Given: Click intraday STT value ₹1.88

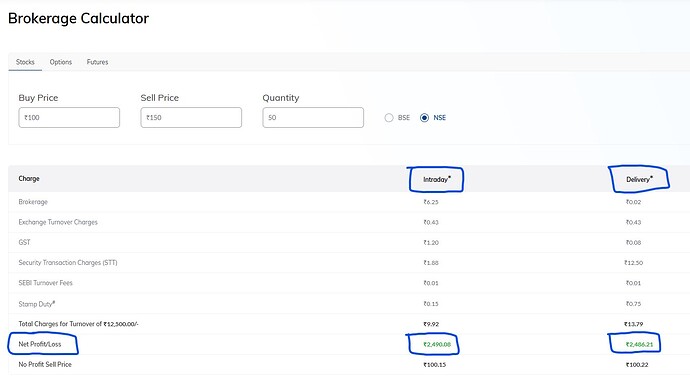Looking at the screenshot, I should click(x=431, y=263).
